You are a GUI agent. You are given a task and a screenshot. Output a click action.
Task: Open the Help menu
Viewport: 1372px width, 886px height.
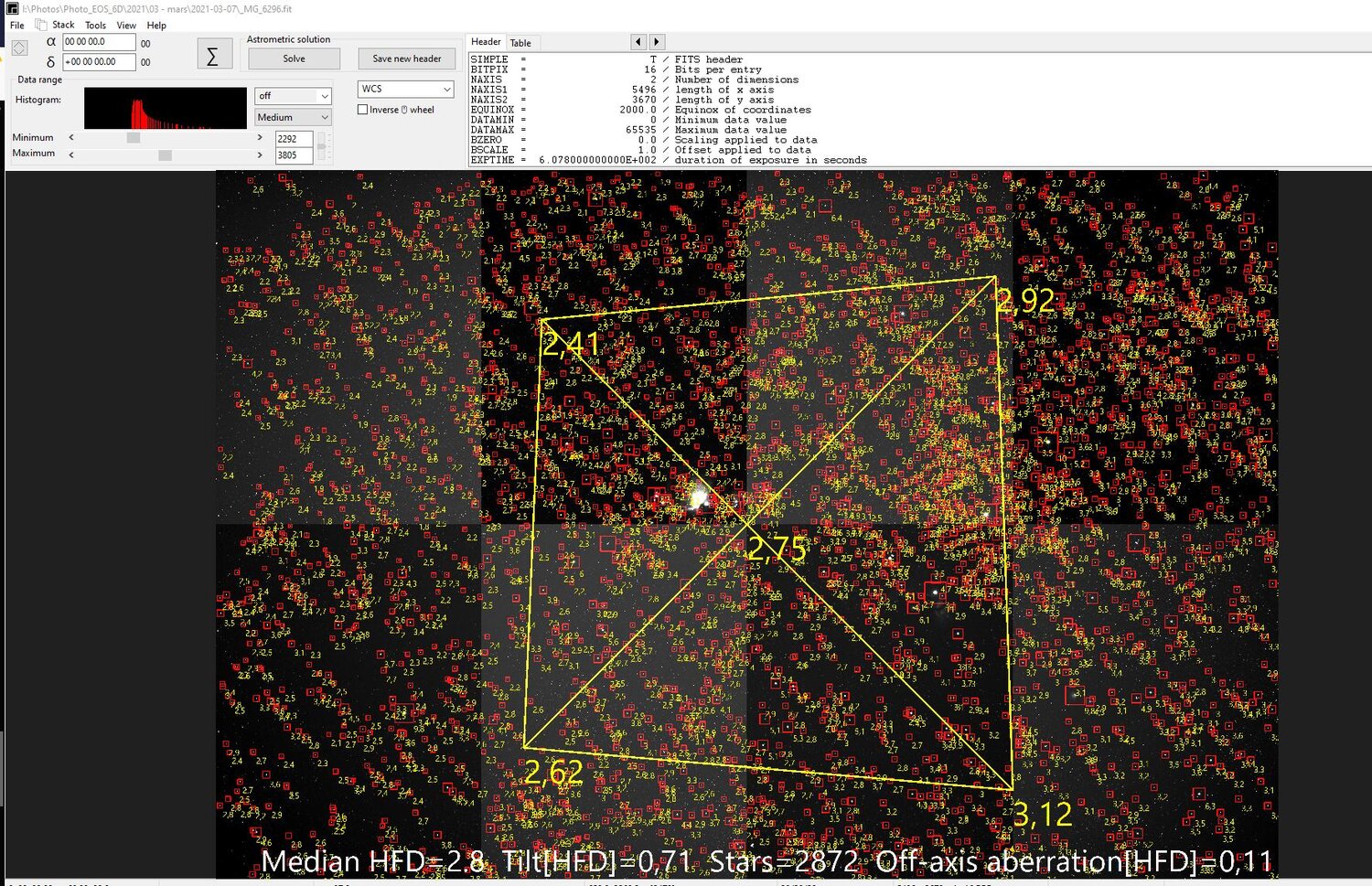pos(156,26)
